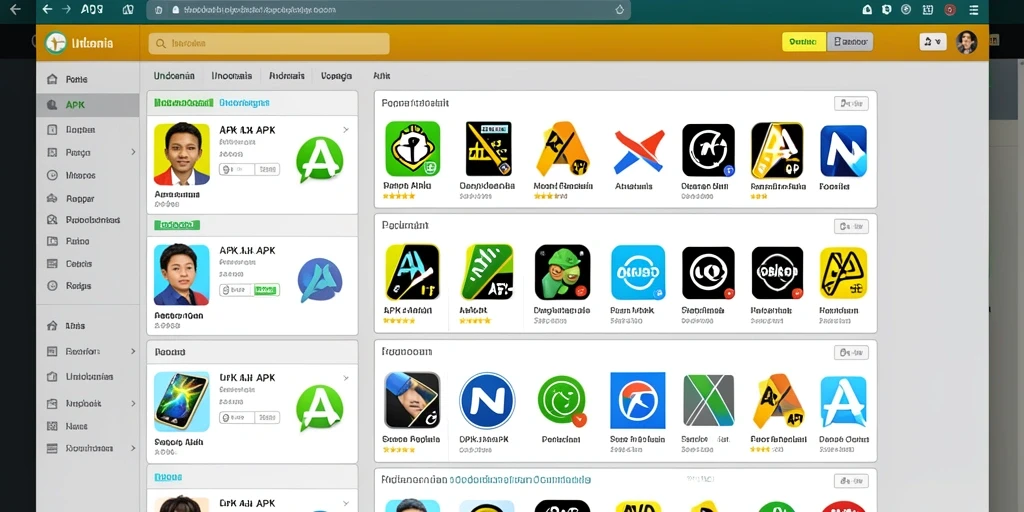Click the round site logo in header
Image resolution: width=1024 pixels, height=512 pixels.
pos(56,43)
